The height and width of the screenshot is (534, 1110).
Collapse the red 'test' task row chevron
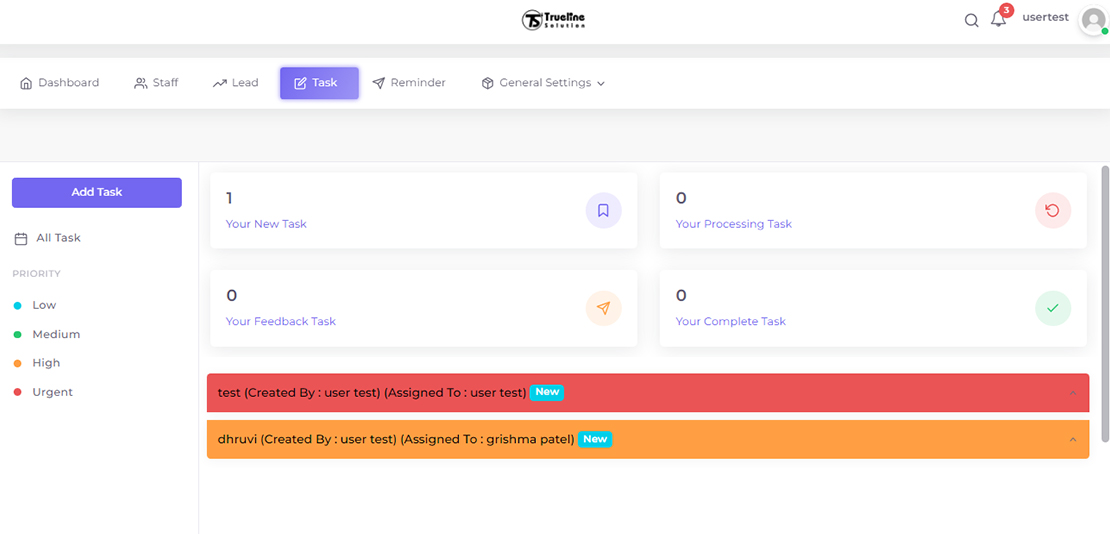[x=1072, y=393]
